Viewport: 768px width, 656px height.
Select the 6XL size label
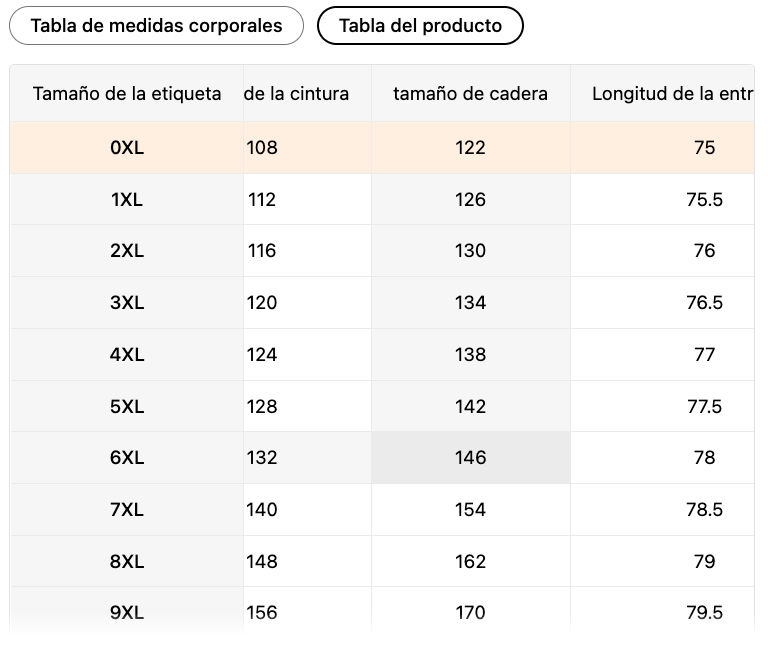127,458
